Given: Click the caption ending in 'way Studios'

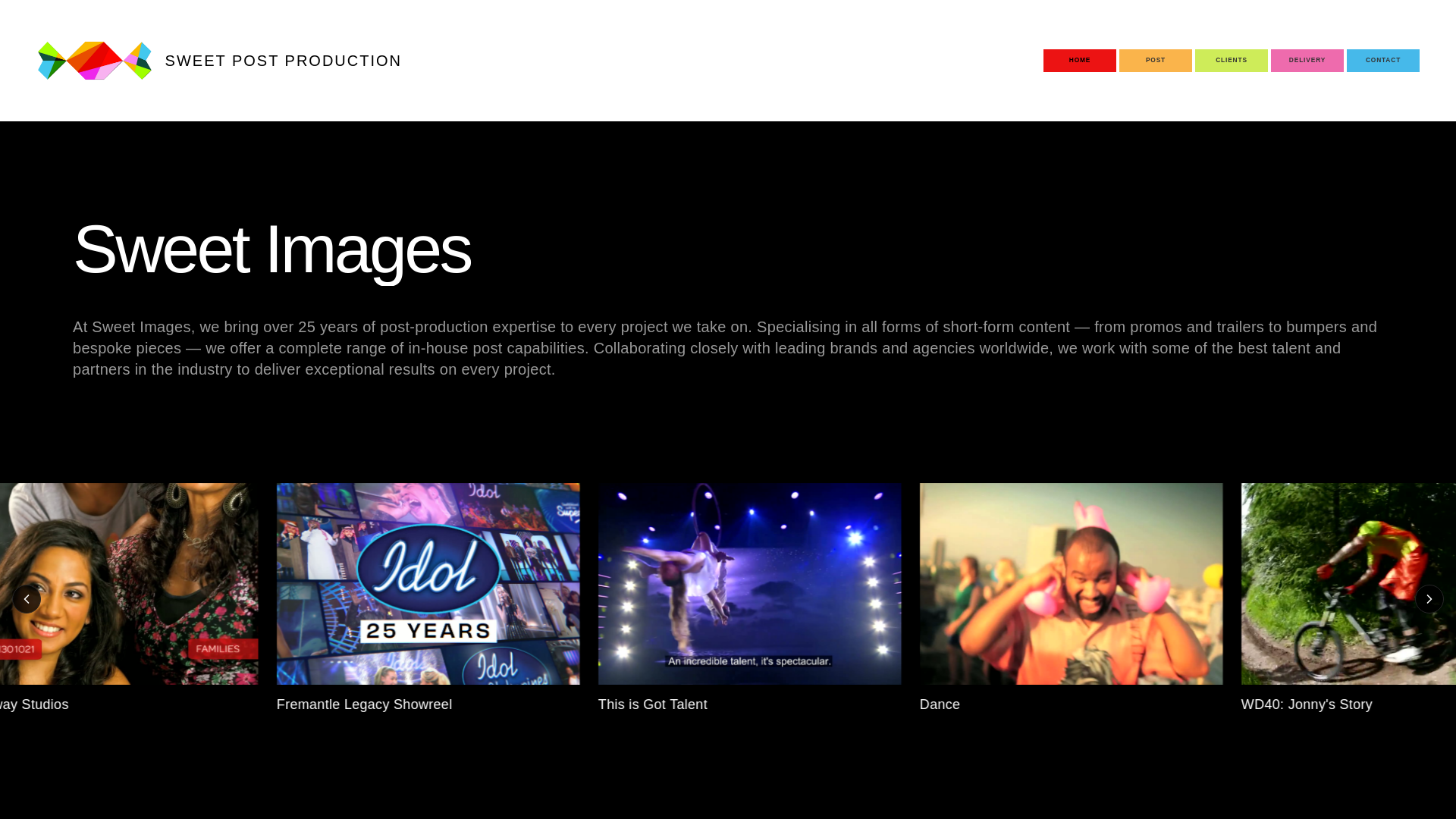Looking at the screenshot, I should tap(34, 704).
